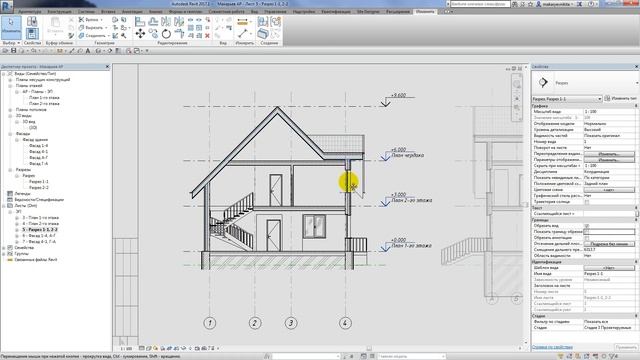Select the Copy tool in ribbon
This screenshot has width=640, height=360.
[153, 33]
